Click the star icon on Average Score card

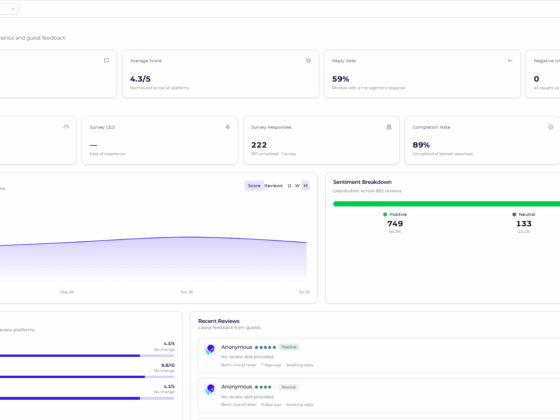[308, 61]
